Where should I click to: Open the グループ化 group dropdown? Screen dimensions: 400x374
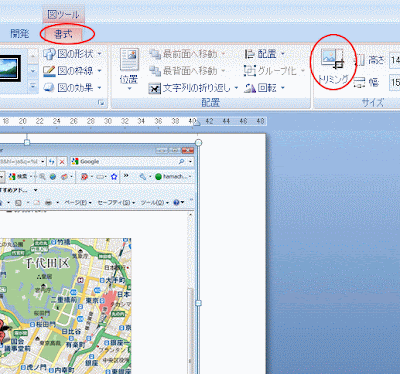275,71
